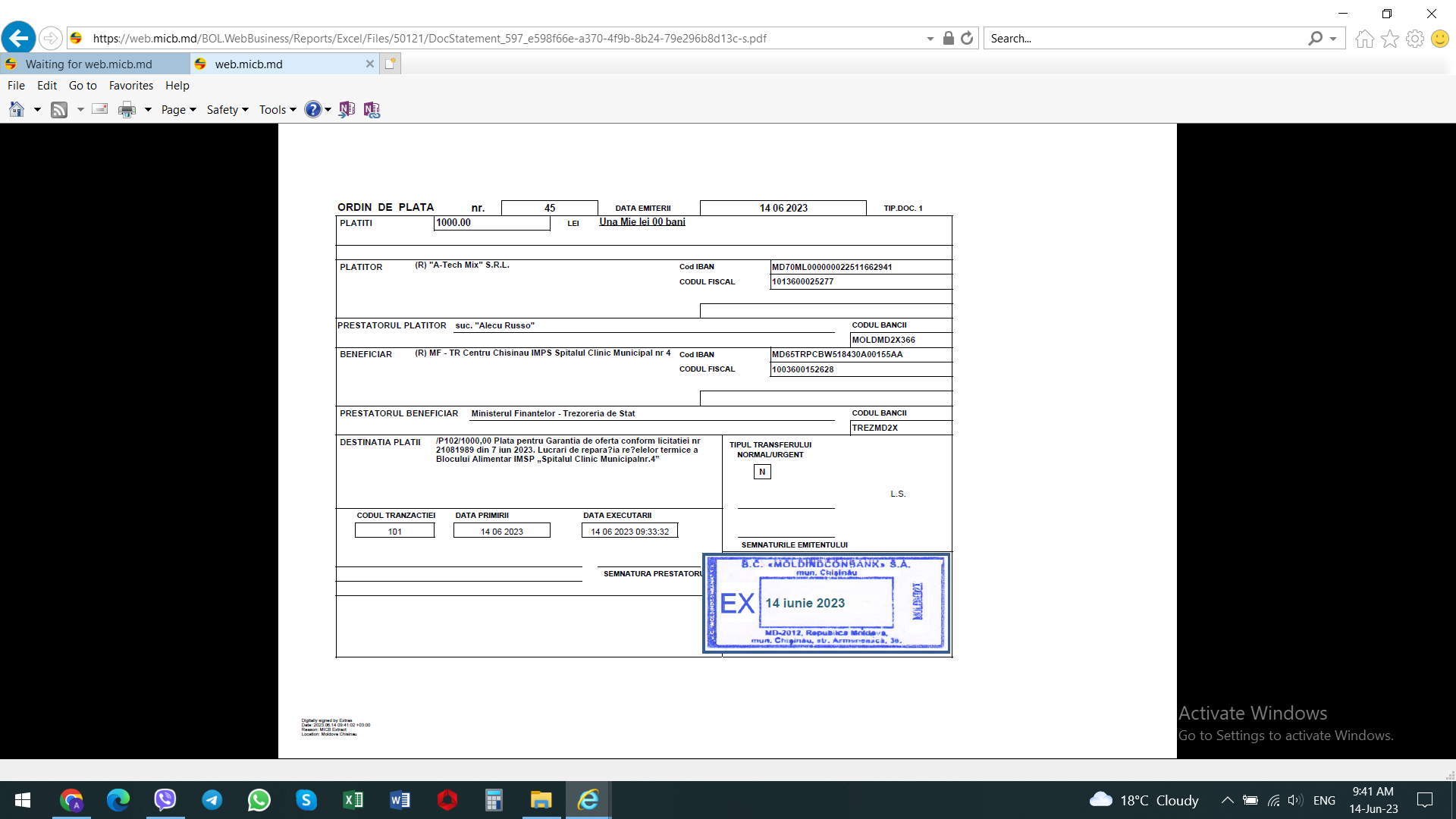This screenshot has width=1456, height=819.
Task: Expand the Page dropdown menu
Action: [179, 109]
